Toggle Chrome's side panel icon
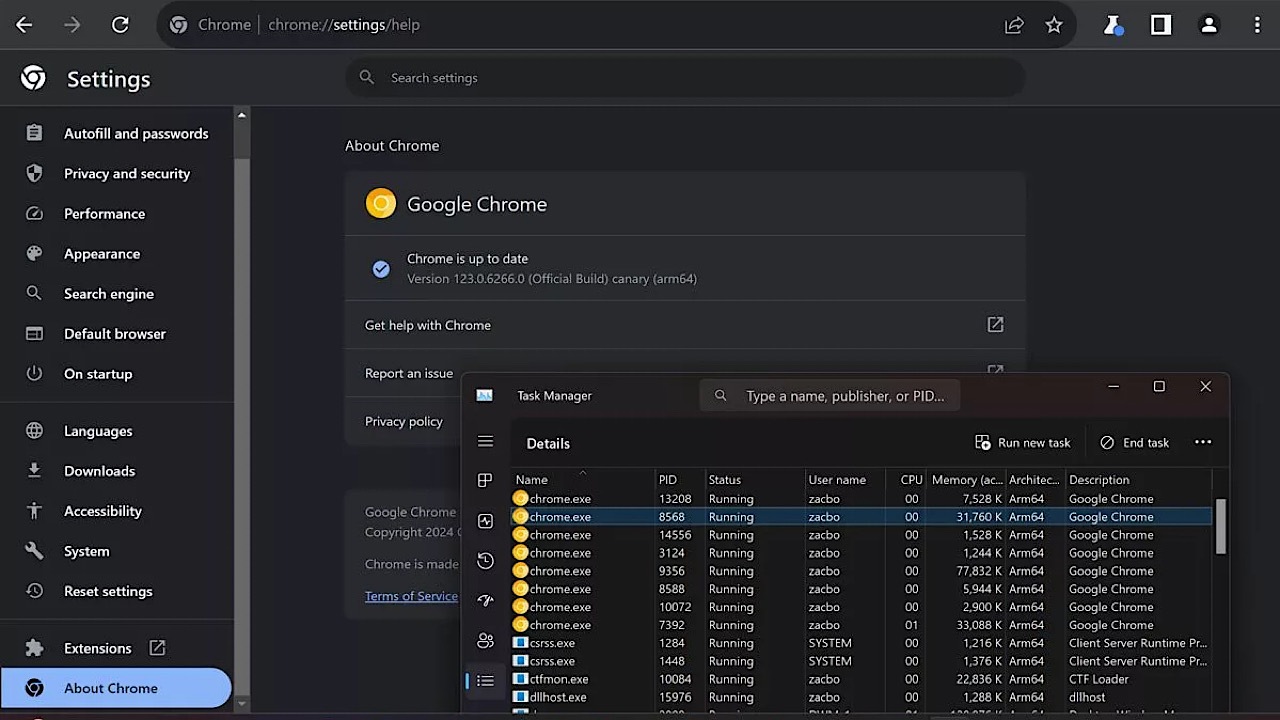Screen dimensions: 1280x720 [x=1161, y=25]
